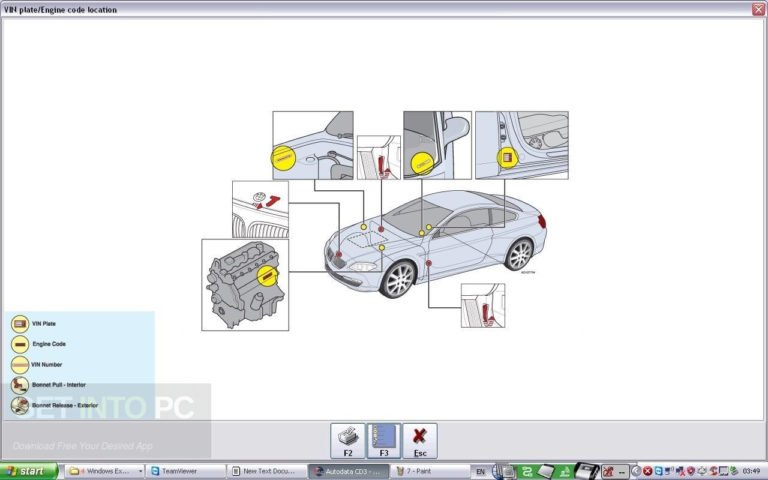Select the door pillar VIN plate inset
768x480 pixels.
[521, 144]
